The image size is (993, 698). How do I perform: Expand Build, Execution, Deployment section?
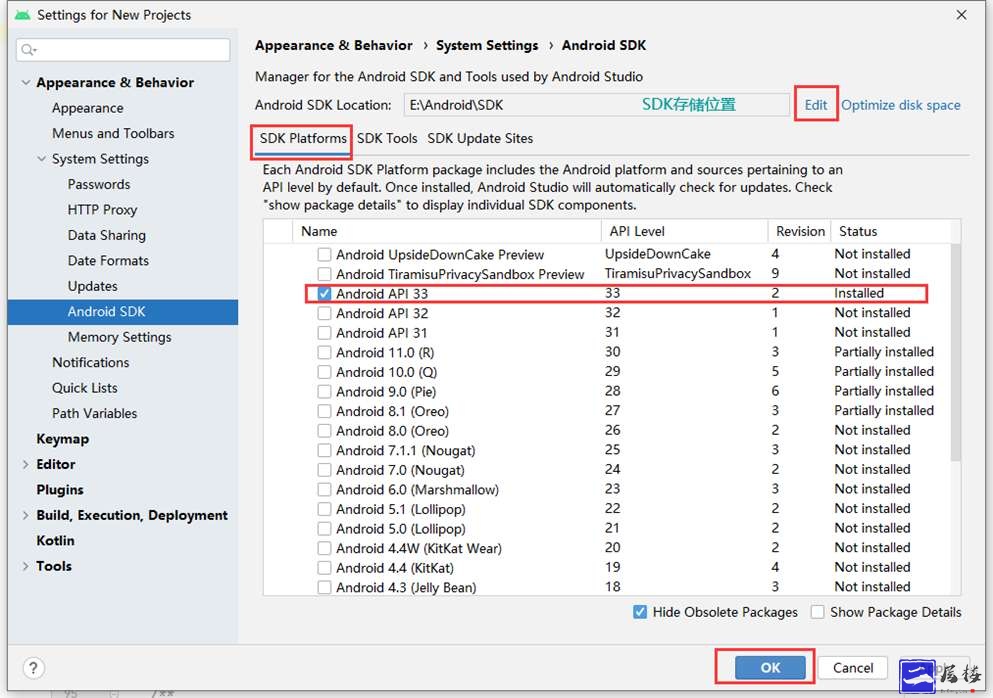(x=26, y=515)
